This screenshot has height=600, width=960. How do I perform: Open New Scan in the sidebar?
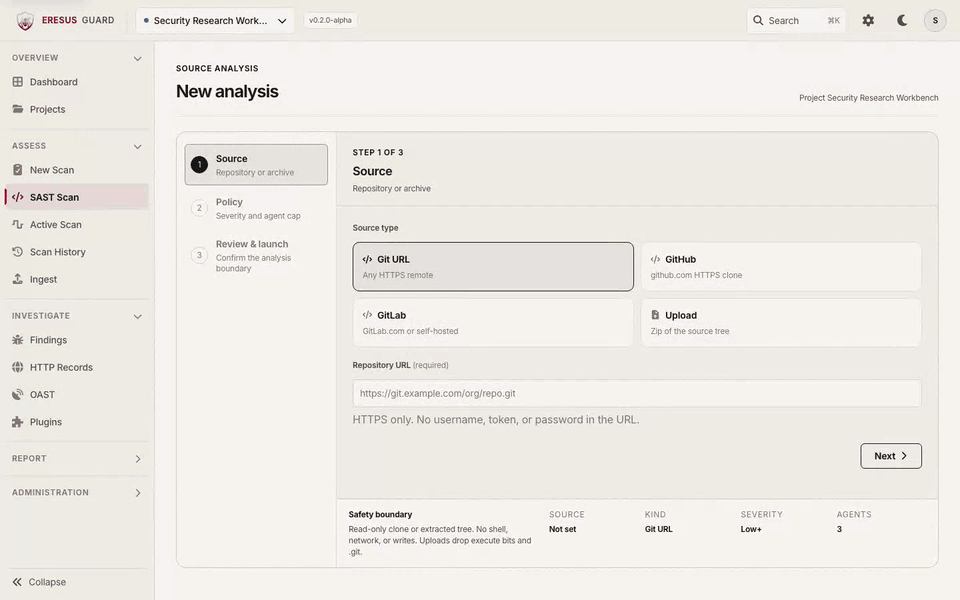pos(77,170)
